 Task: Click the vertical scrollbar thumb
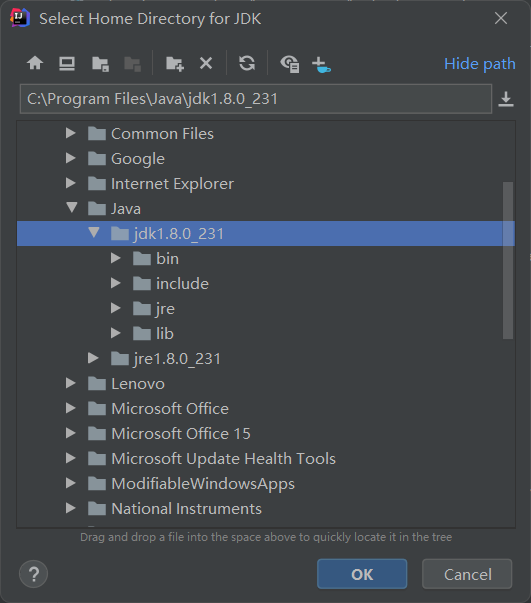[508, 260]
